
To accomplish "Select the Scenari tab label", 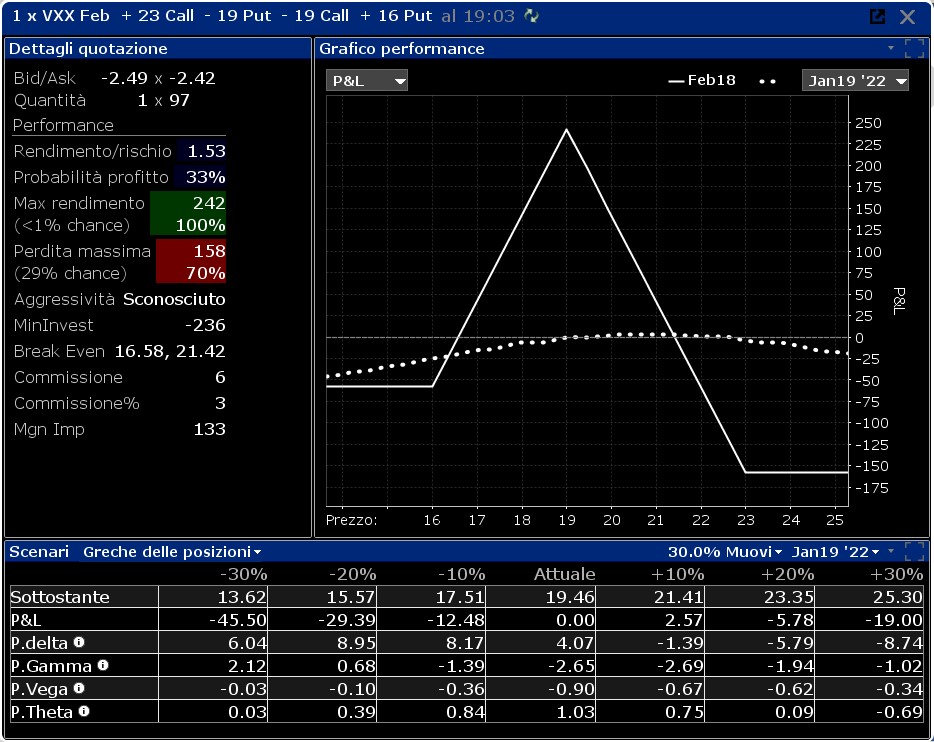I will tap(39, 552).
